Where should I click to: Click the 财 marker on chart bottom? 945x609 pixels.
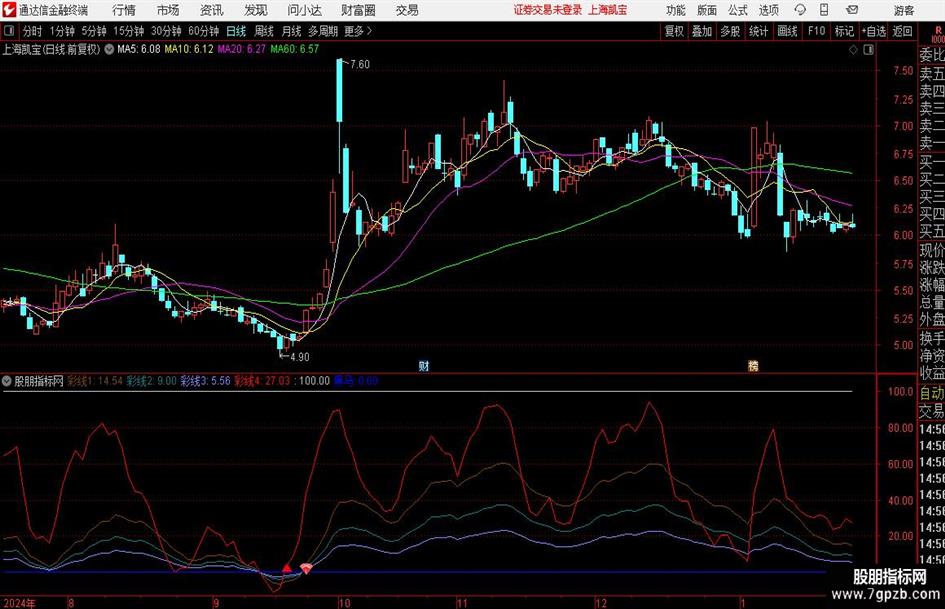pos(424,365)
